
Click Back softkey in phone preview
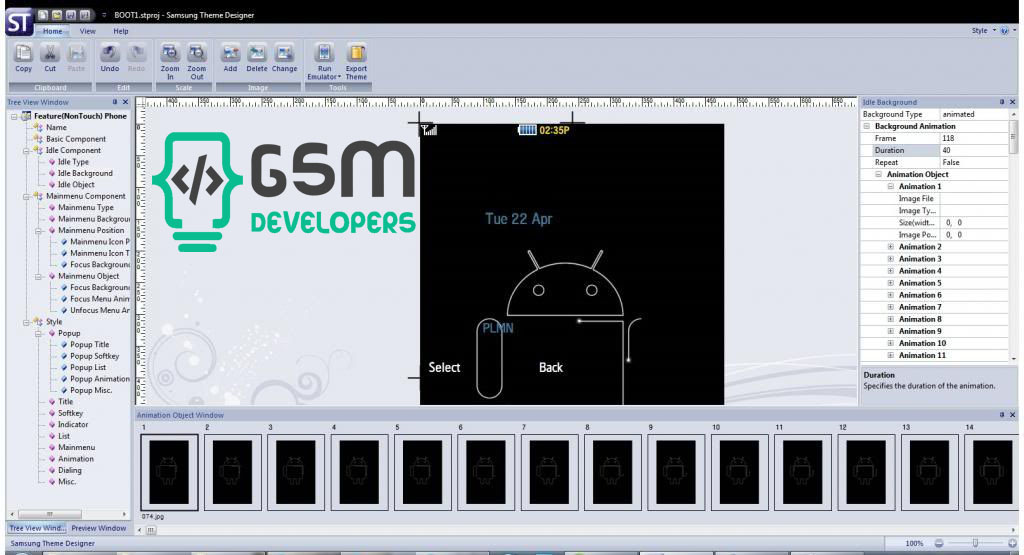tap(551, 368)
